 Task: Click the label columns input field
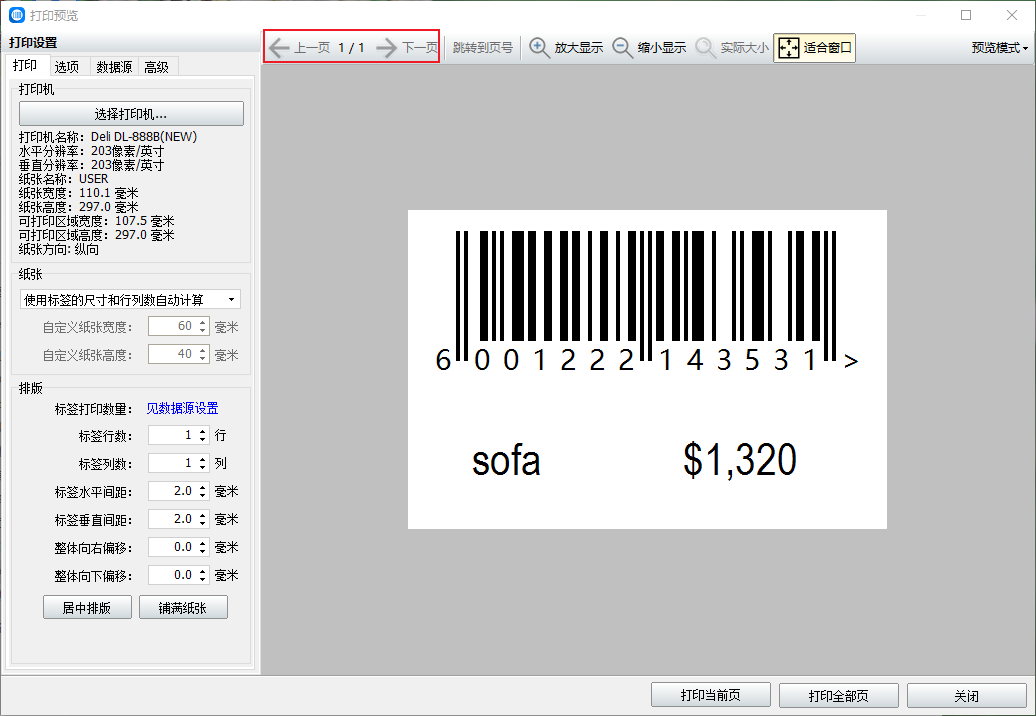click(x=172, y=463)
